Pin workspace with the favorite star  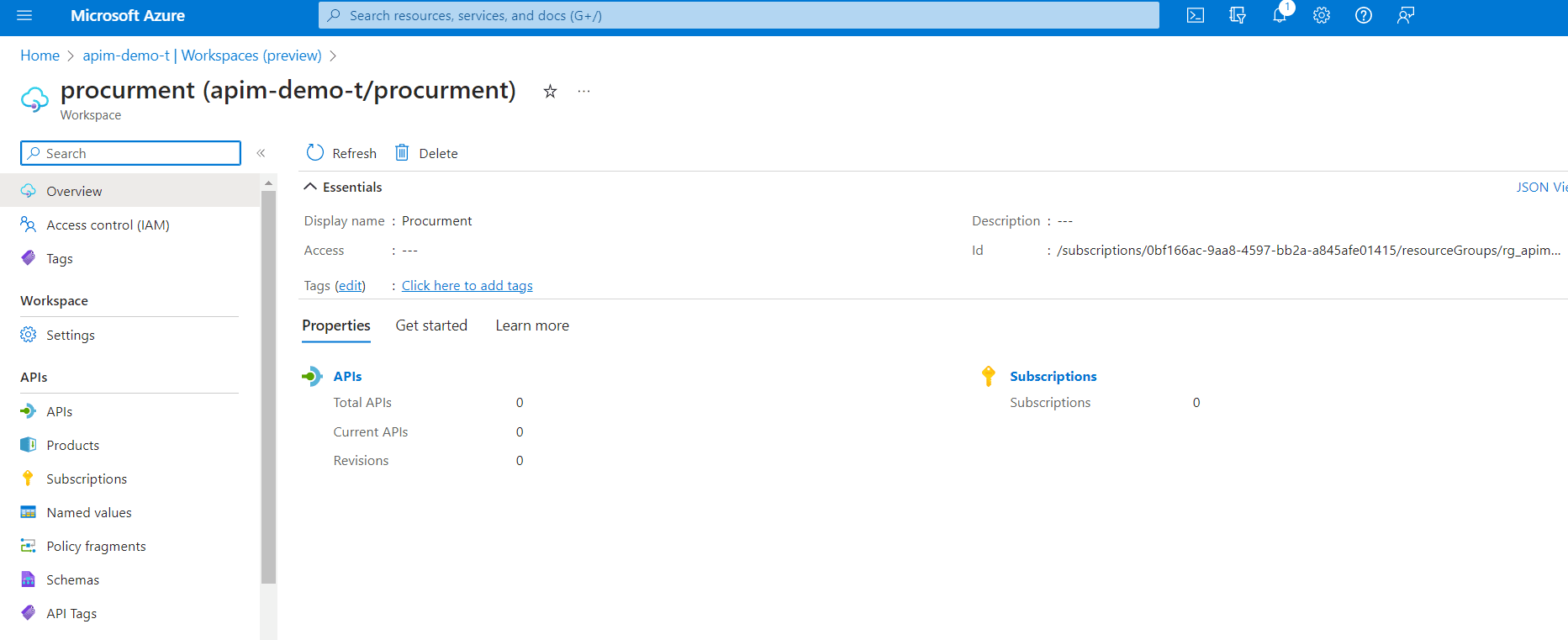pyautogui.click(x=550, y=92)
